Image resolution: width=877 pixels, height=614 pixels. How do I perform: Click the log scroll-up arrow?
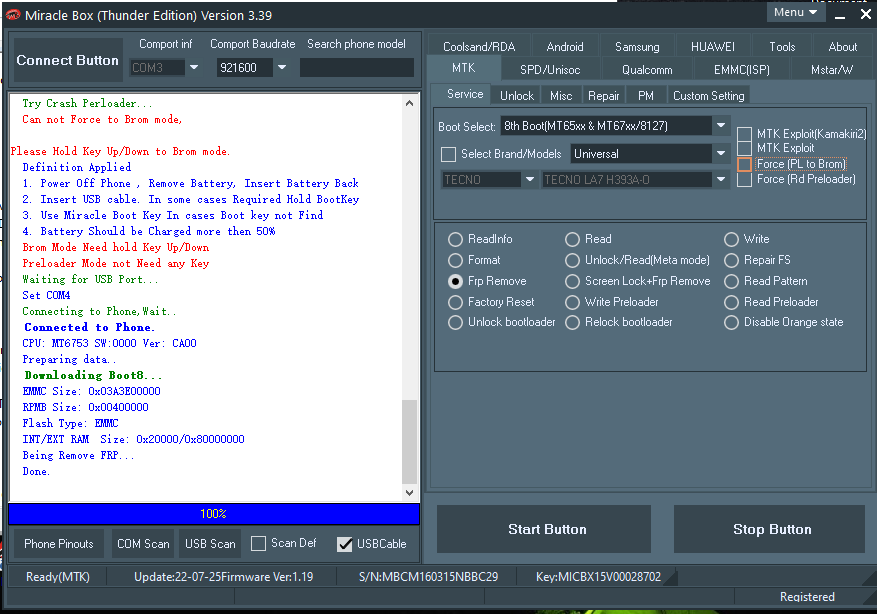(409, 103)
